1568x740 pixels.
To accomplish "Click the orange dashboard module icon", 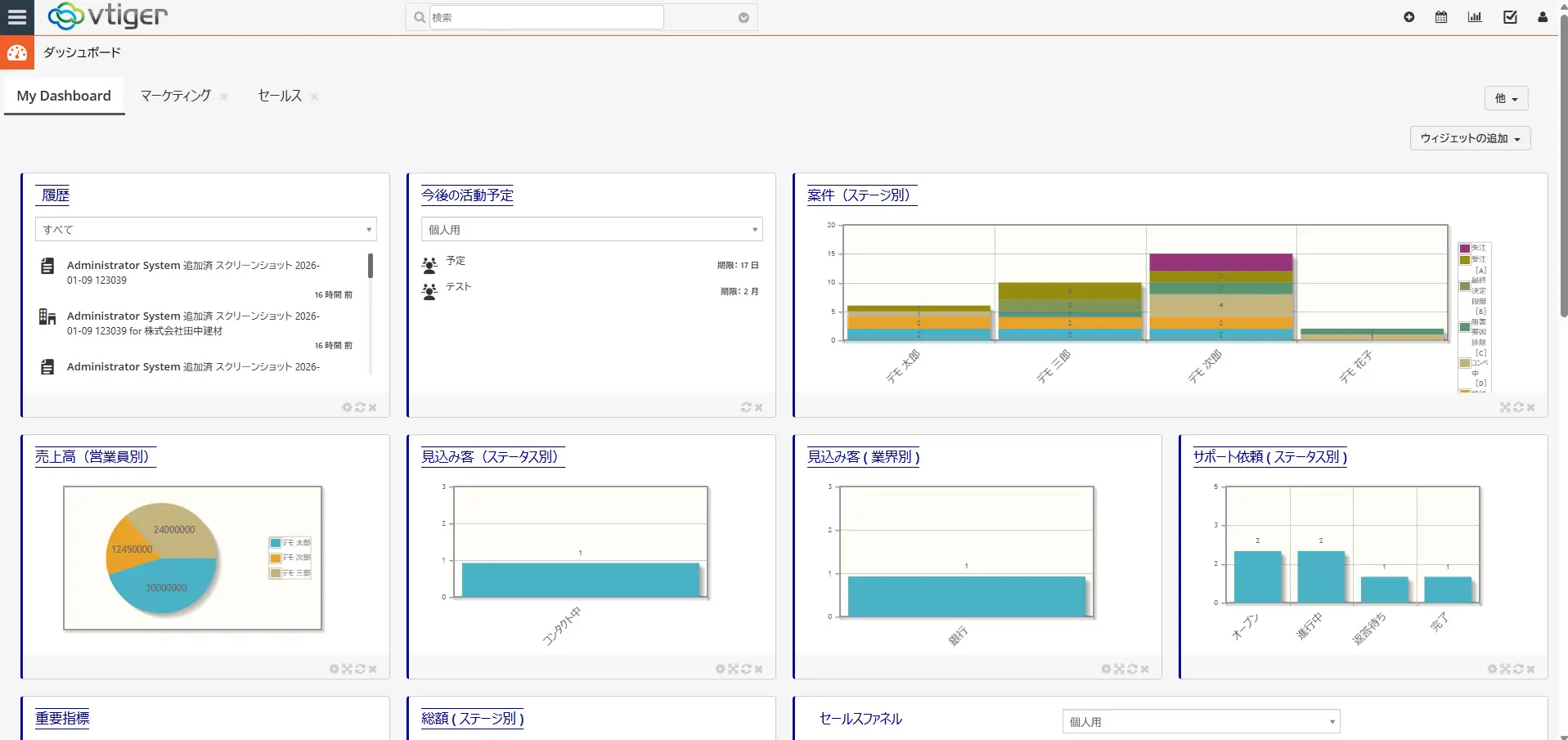I will (17, 53).
